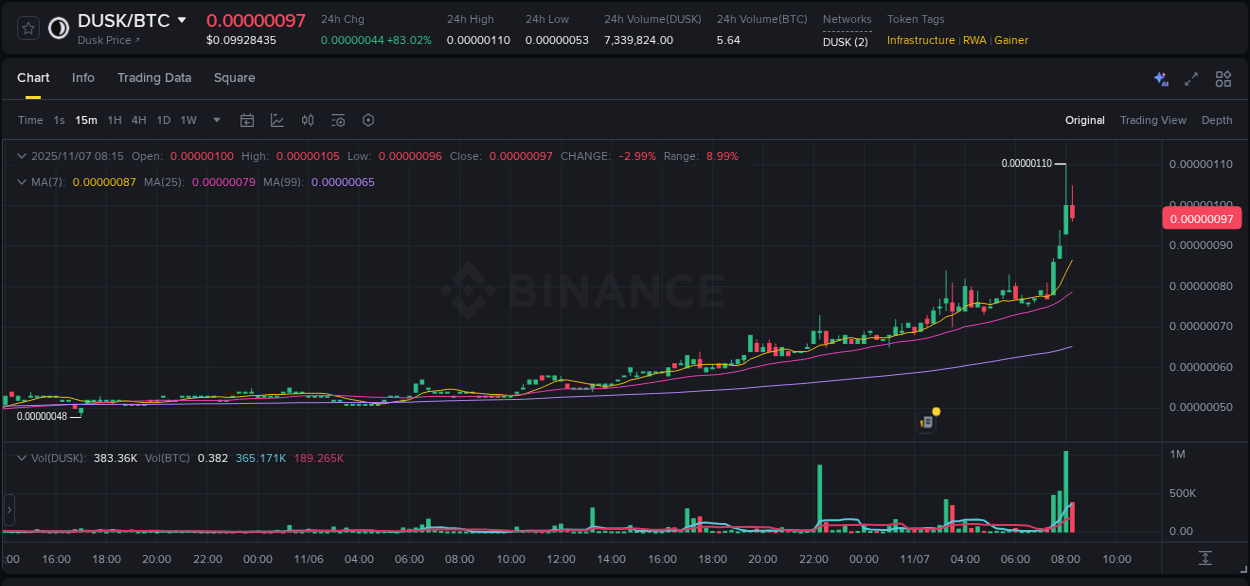Open the chart settings hexagon icon
This screenshot has height=586, width=1250.
pyautogui.click(x=368, y=120)
